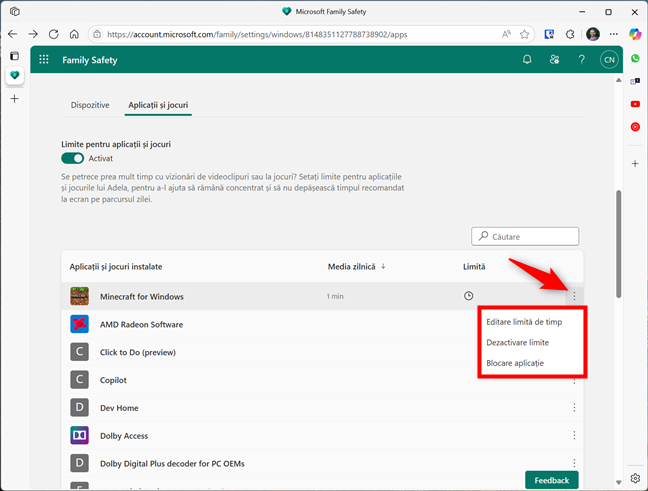The width and height of the screenshot is (648, 491).
Task: Open the Copilot app row
Action: point(322,380)
